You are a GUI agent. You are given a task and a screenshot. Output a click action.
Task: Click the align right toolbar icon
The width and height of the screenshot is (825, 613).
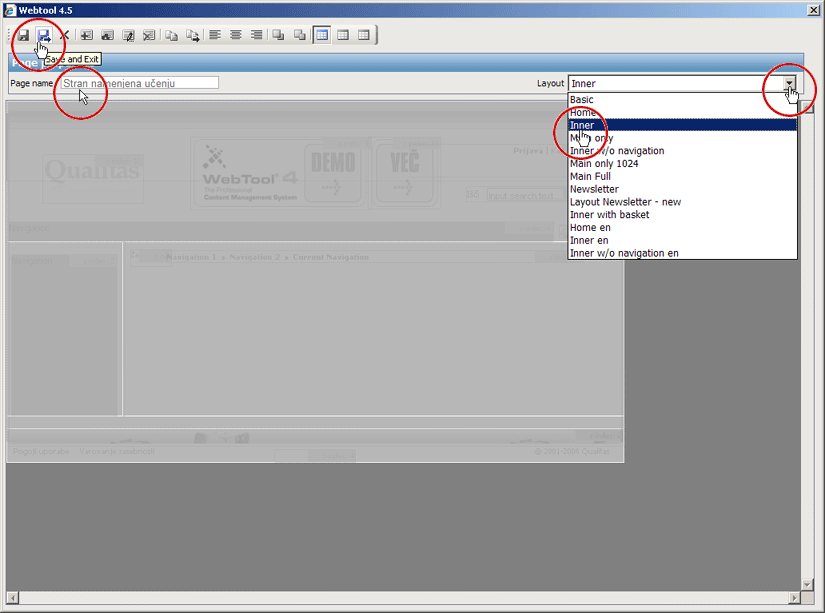pos(256,35)
